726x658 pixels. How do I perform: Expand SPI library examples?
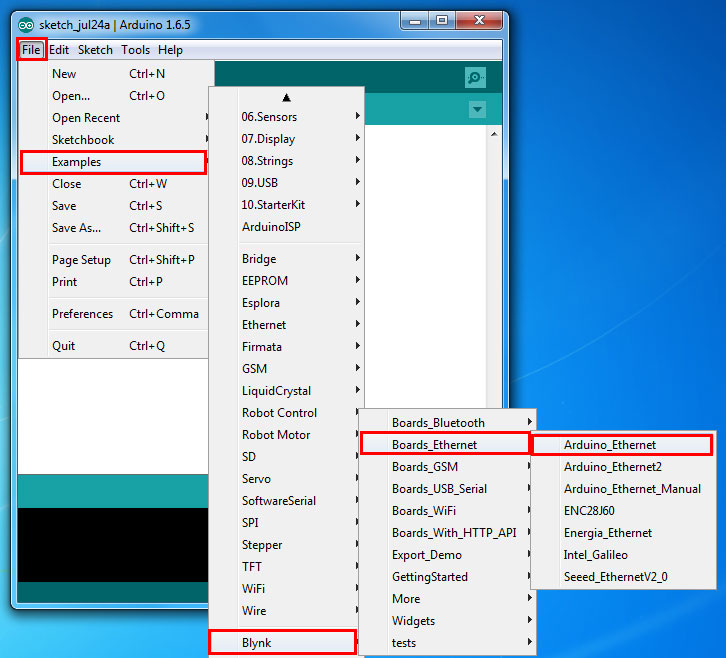pos(285,523)
